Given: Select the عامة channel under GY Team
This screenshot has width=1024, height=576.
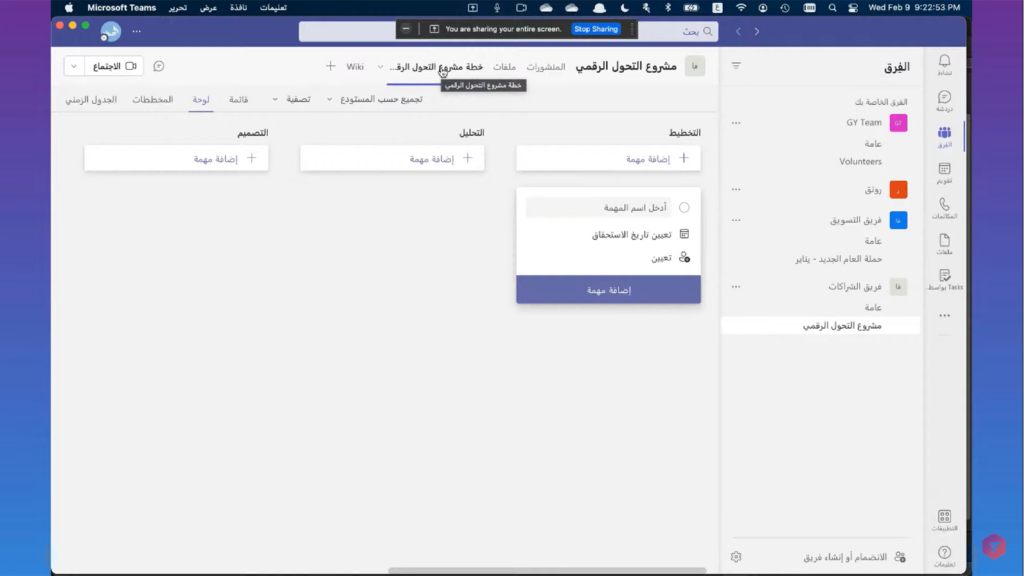Looking at the screenshot, I should pyautogui.click(x=873, y=144).
